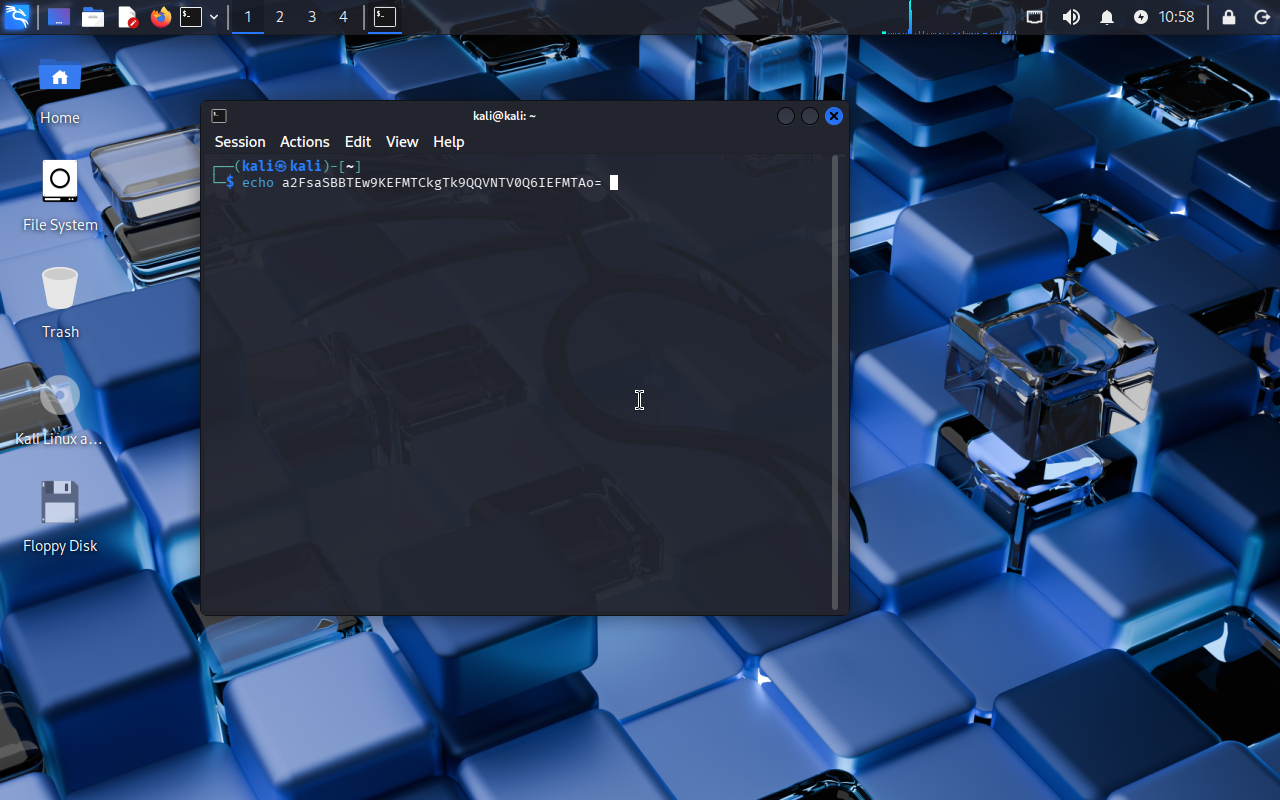Click the show desktop panel icon

tap(59, 17)
